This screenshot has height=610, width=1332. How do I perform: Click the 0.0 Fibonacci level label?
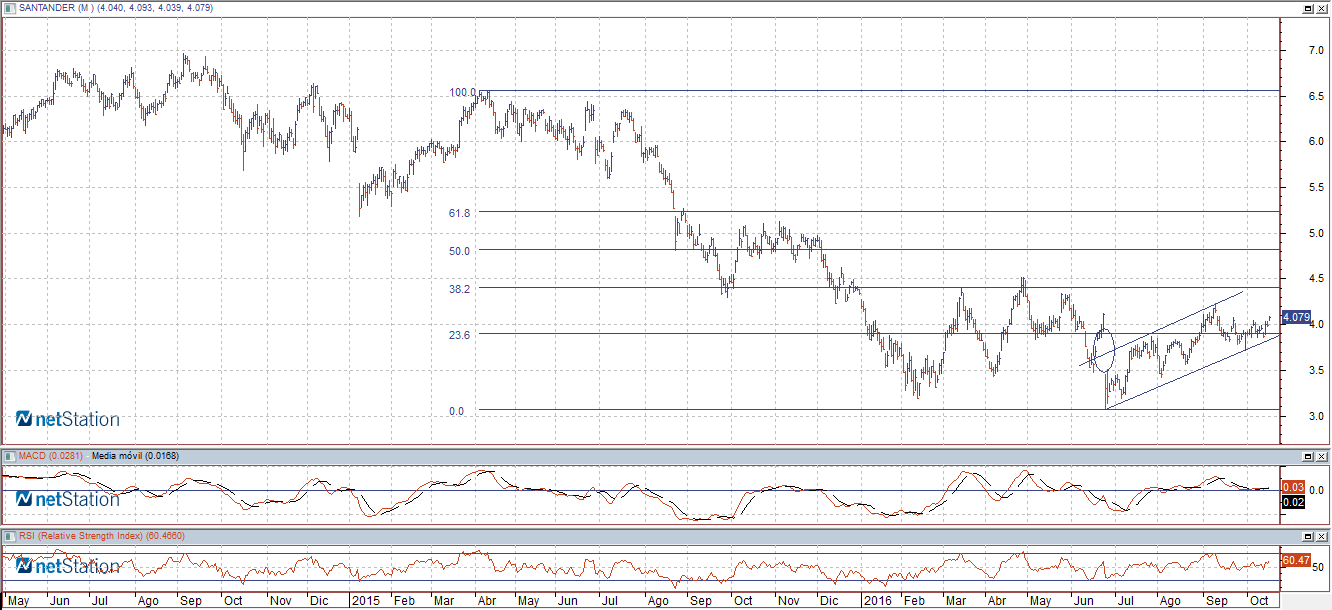pyautogui.click(x=457, y=411)
